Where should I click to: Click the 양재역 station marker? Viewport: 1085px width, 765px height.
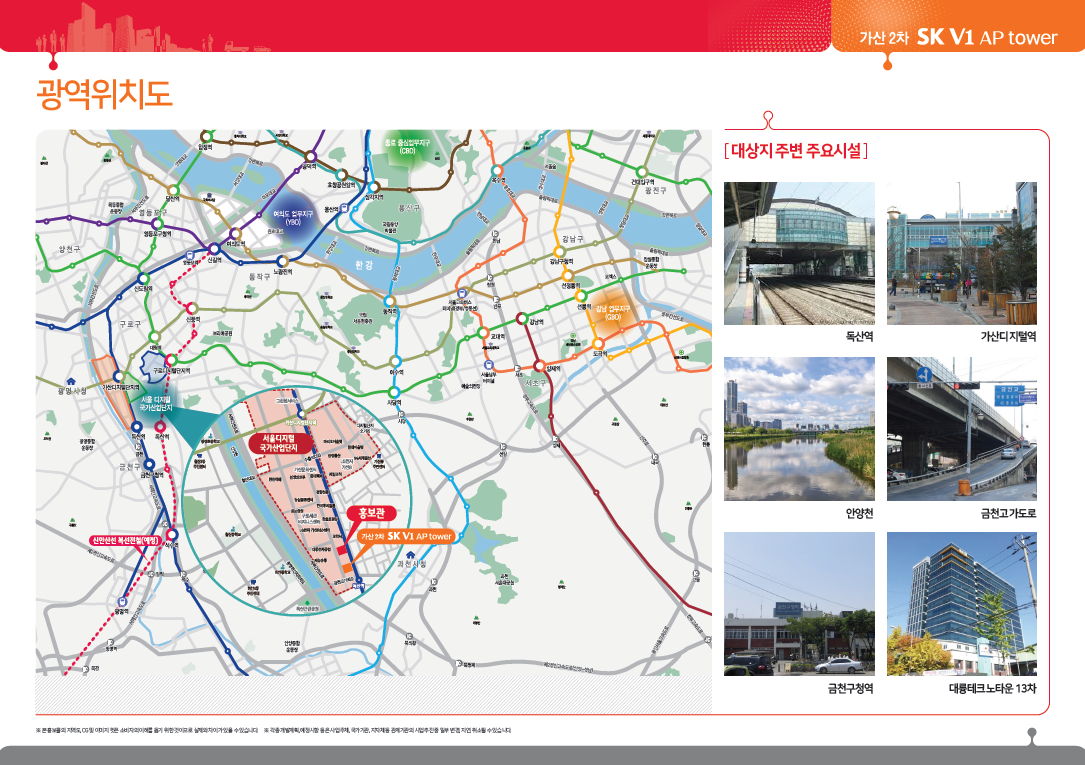[539, 366]
